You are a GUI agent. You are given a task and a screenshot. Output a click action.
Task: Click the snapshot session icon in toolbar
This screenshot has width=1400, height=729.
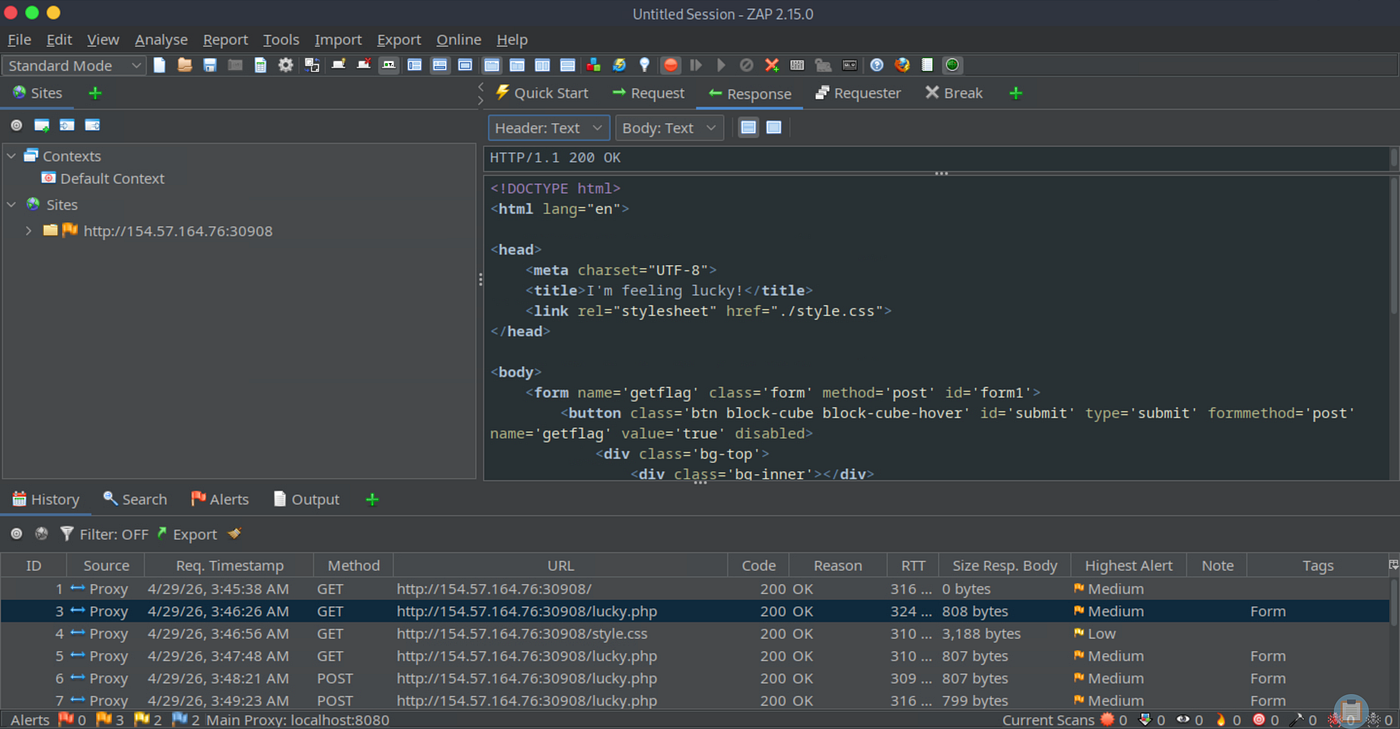point(235,65)
